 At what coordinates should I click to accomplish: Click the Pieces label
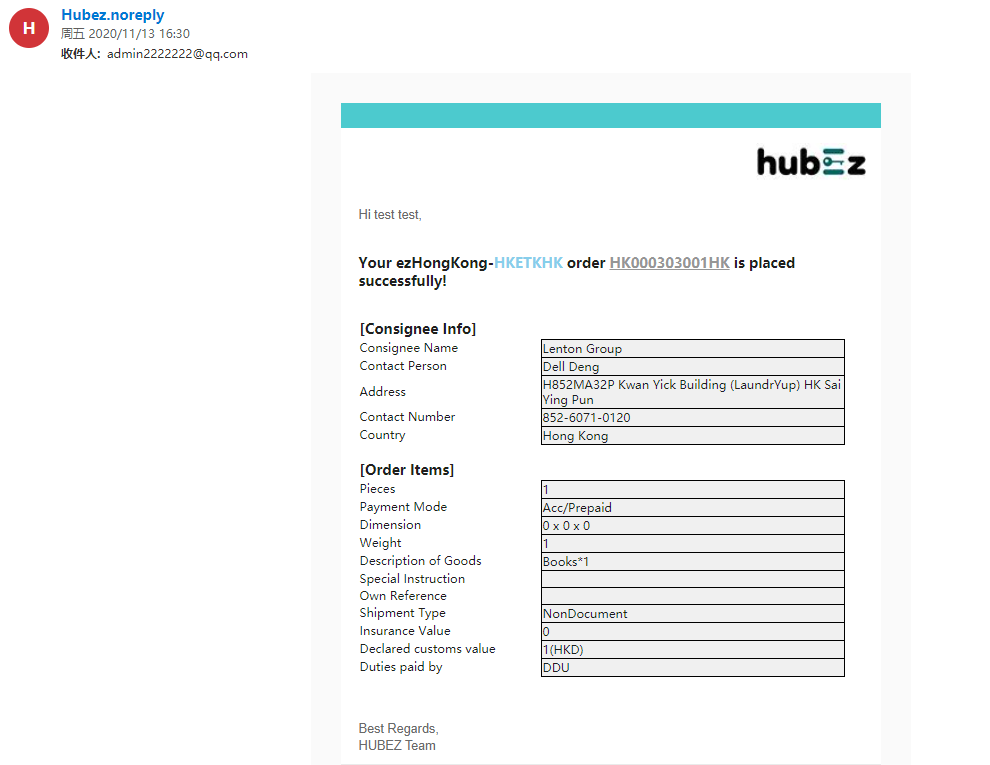[x=378, y=489]
